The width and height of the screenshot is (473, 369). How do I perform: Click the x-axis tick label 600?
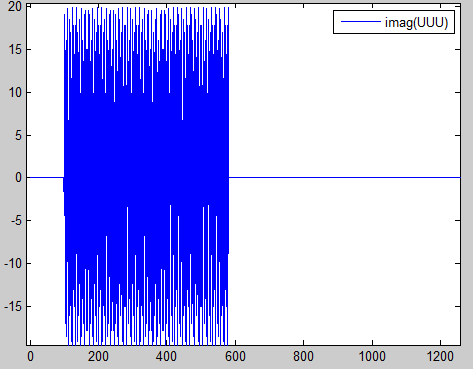pyautogui.click(x=235, y=357)
